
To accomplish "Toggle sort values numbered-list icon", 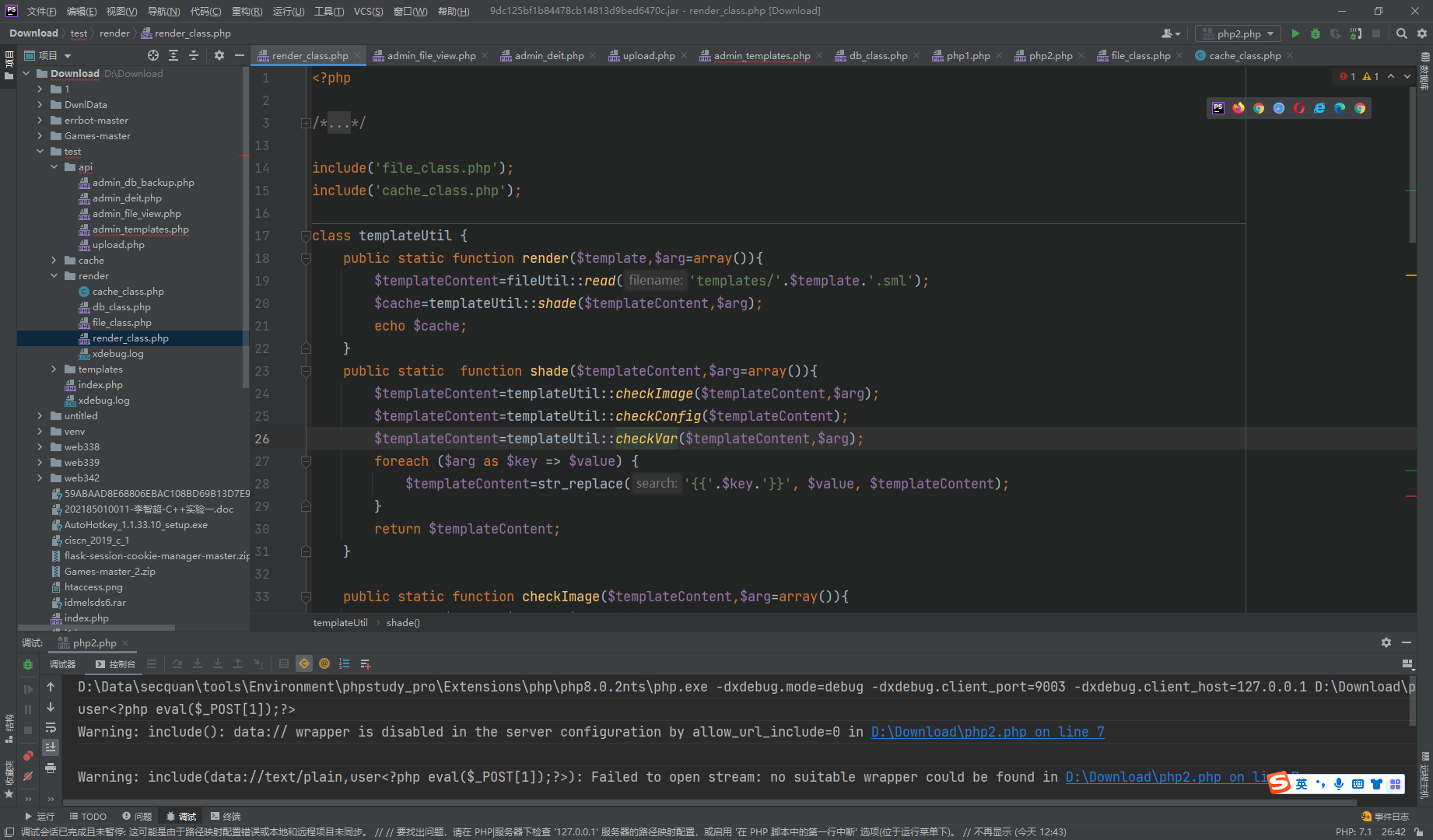I will (345, 663).
